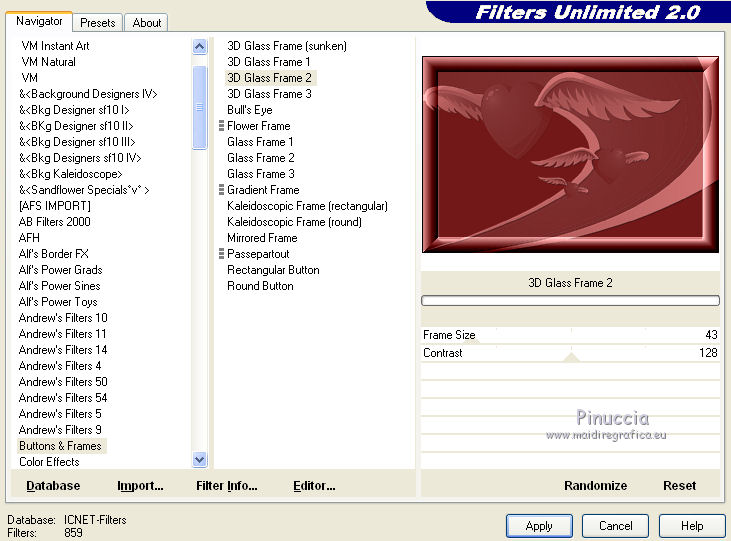Open the About tab
This screenshot has width=731, height=541.
click(x=146, y=22)
